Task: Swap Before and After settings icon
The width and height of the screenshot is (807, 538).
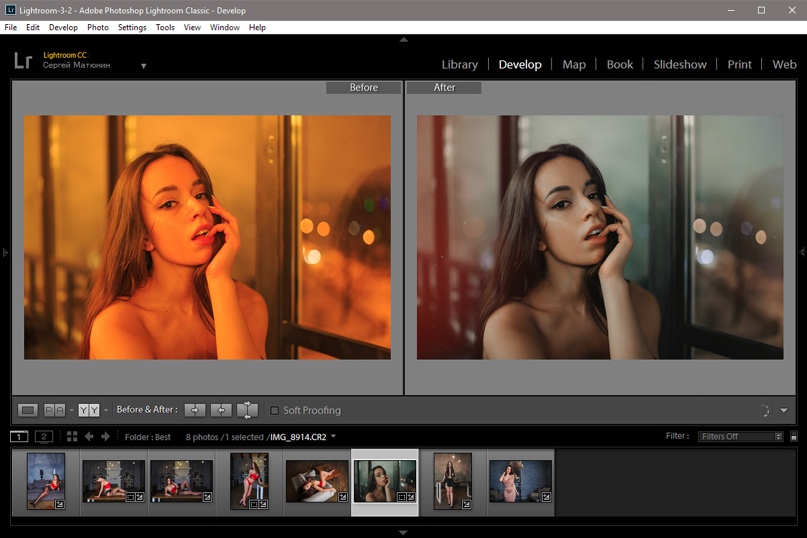Action: (x=247, y=410)
